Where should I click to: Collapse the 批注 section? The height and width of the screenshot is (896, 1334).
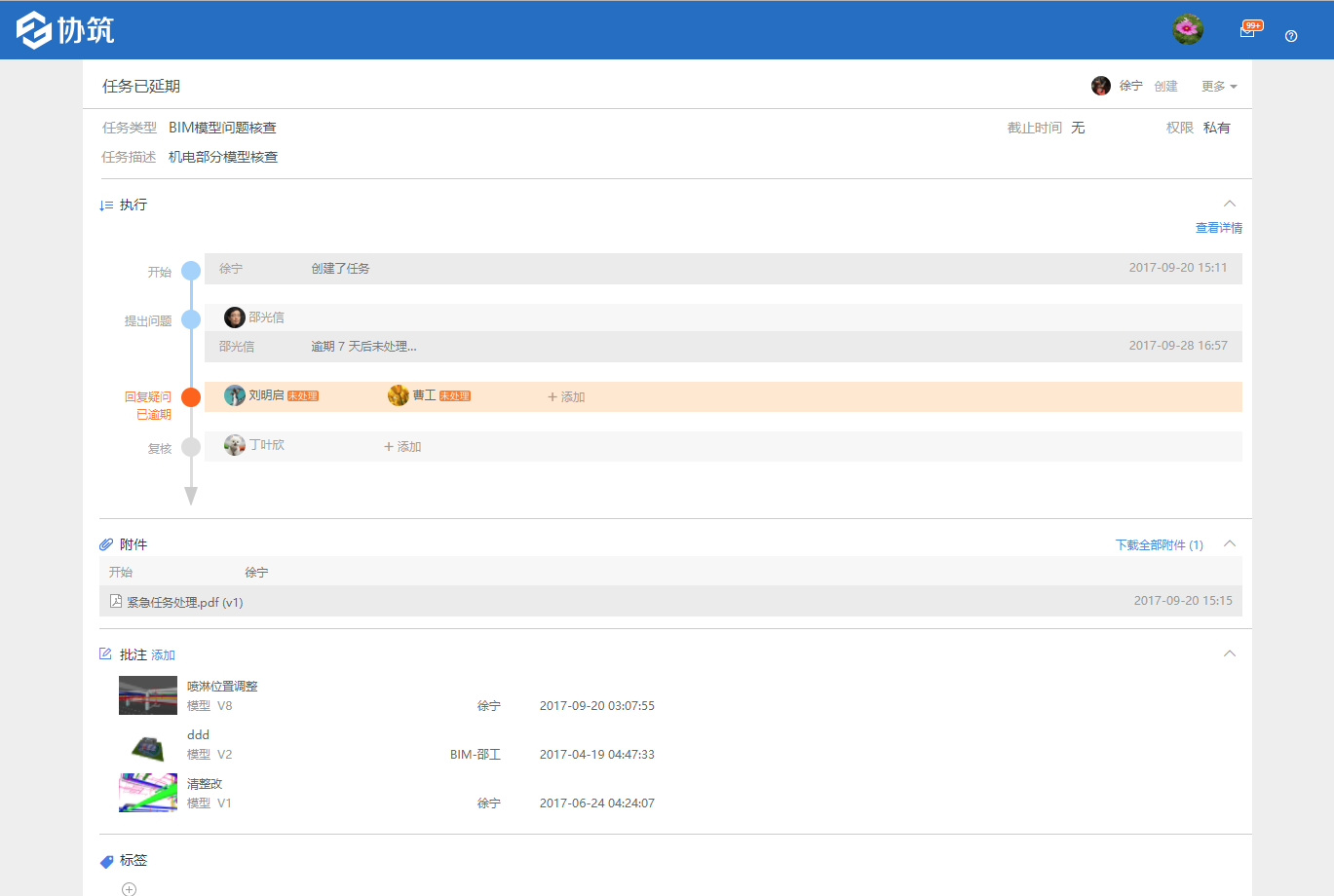click(x=1230, y=653)
